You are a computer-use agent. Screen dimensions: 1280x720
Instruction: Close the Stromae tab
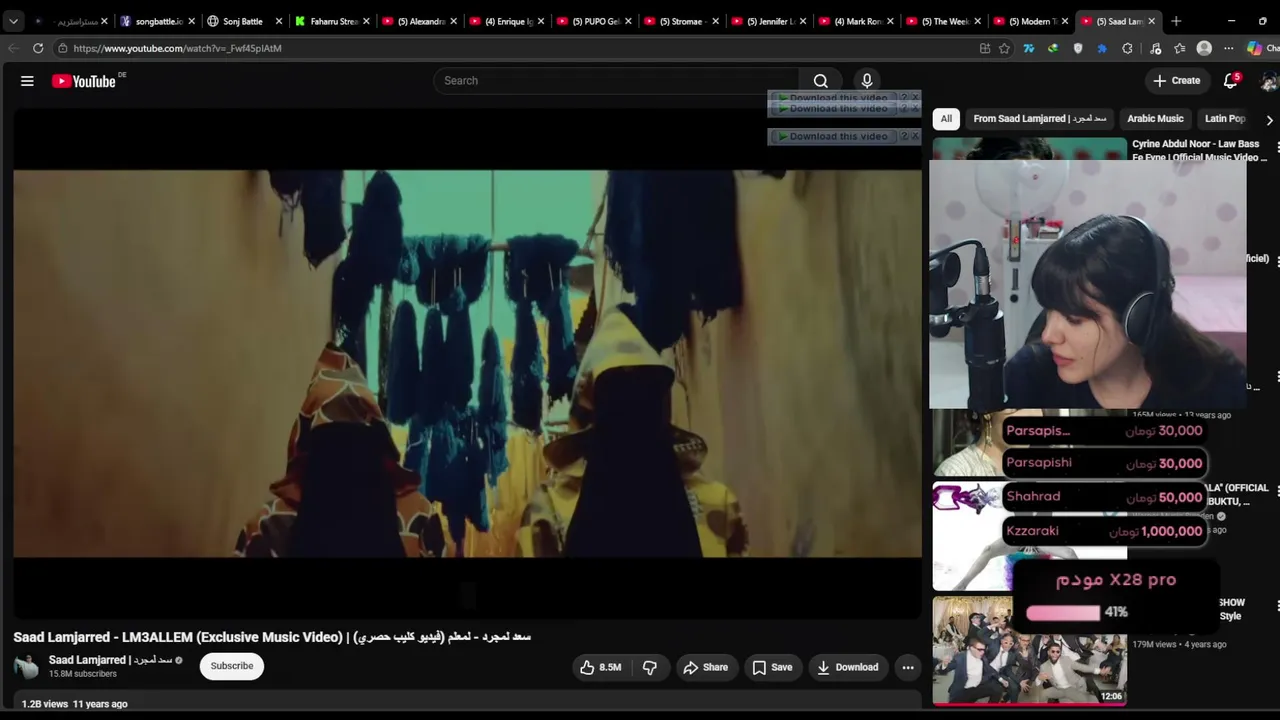[715, 21]
